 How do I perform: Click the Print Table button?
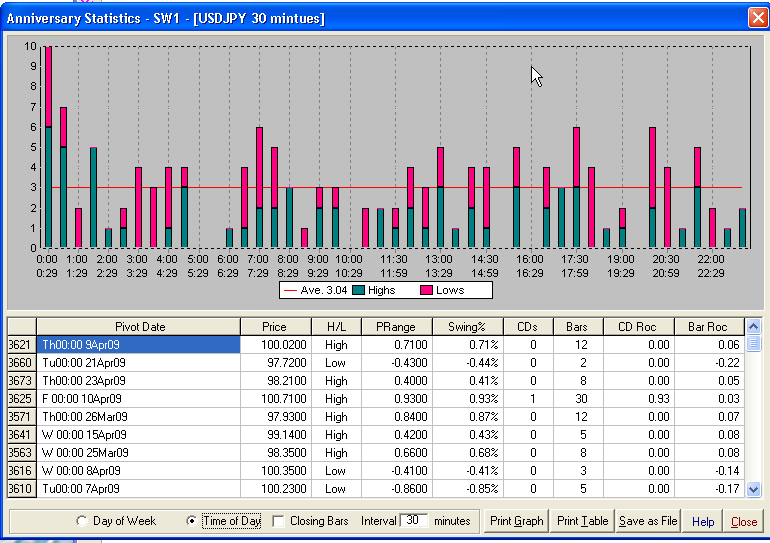[582, 521]
